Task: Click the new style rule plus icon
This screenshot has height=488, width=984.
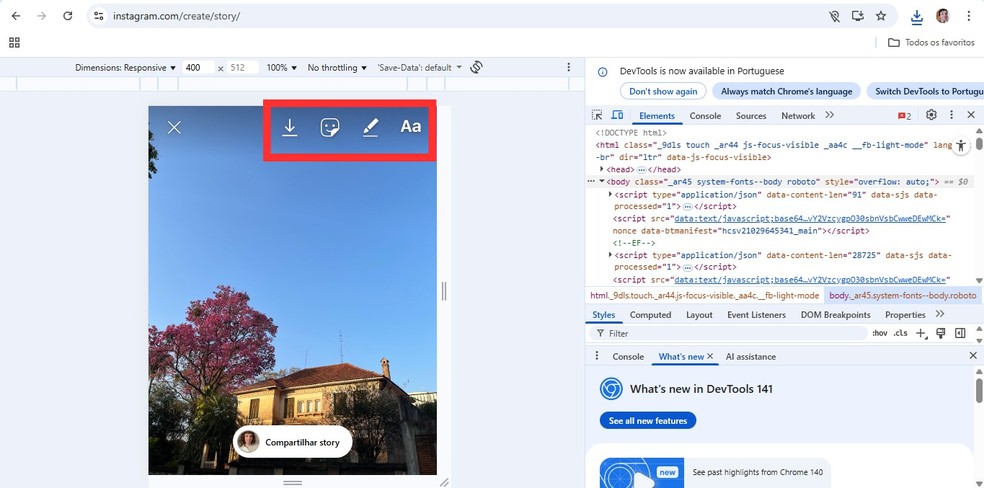Action: click(x=921, y=334)
